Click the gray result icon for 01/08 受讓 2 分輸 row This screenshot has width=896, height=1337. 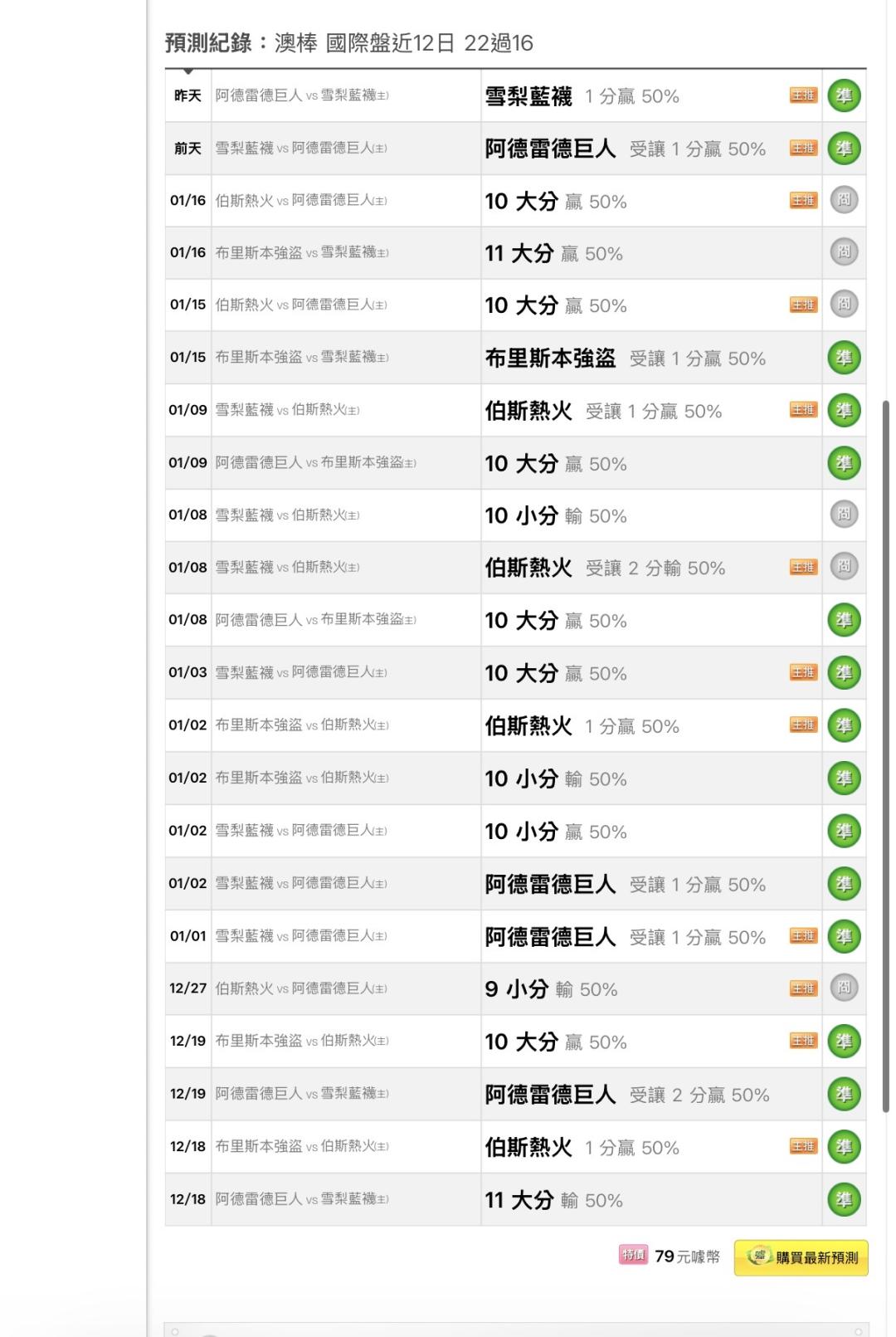[844, 567]
